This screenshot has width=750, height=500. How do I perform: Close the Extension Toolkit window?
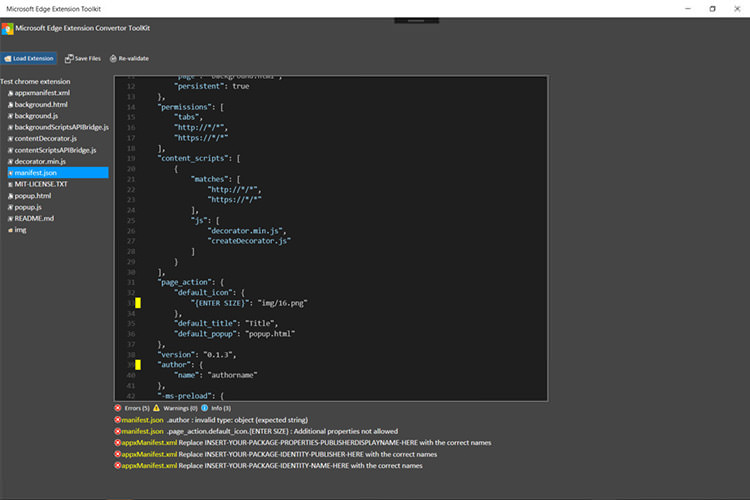pos(737,9)
